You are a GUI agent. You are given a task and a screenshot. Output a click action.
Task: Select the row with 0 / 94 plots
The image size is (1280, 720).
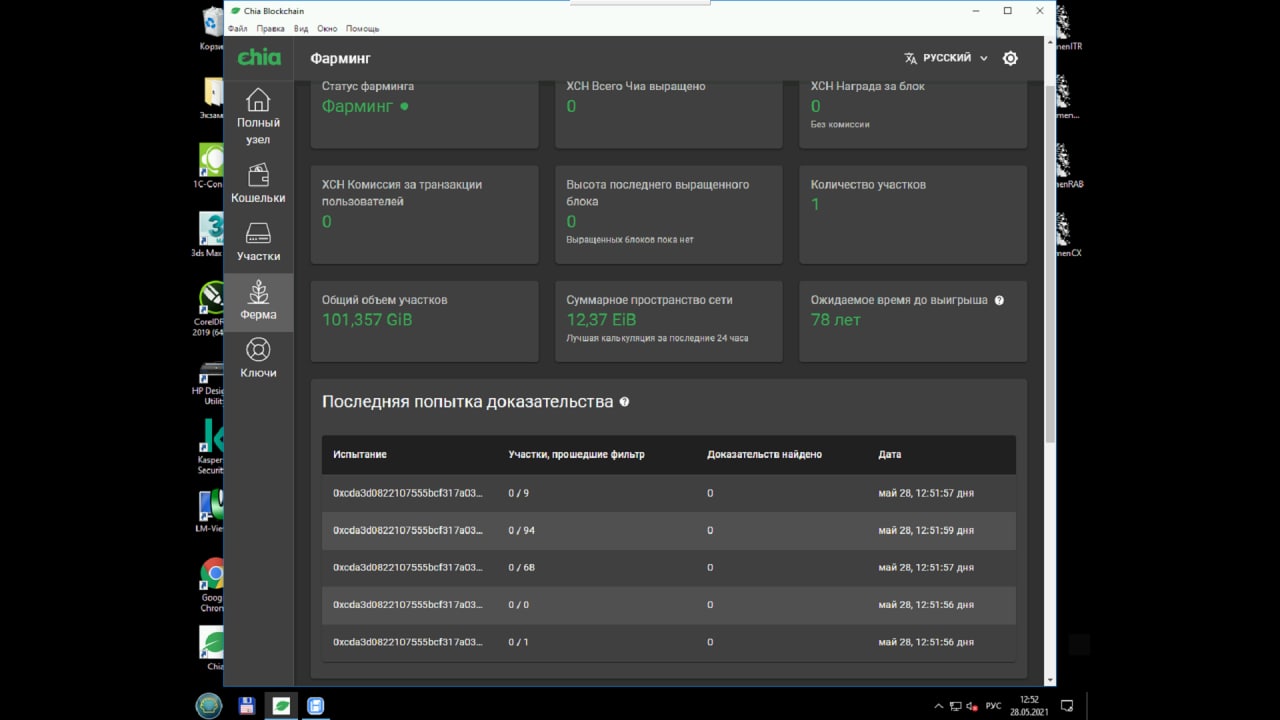point(669,530)
